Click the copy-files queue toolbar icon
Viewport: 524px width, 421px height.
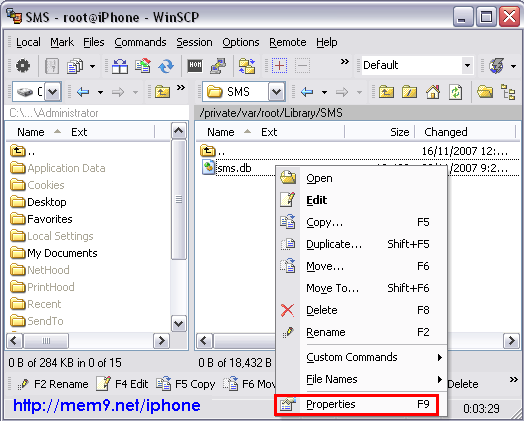point(76,66)
